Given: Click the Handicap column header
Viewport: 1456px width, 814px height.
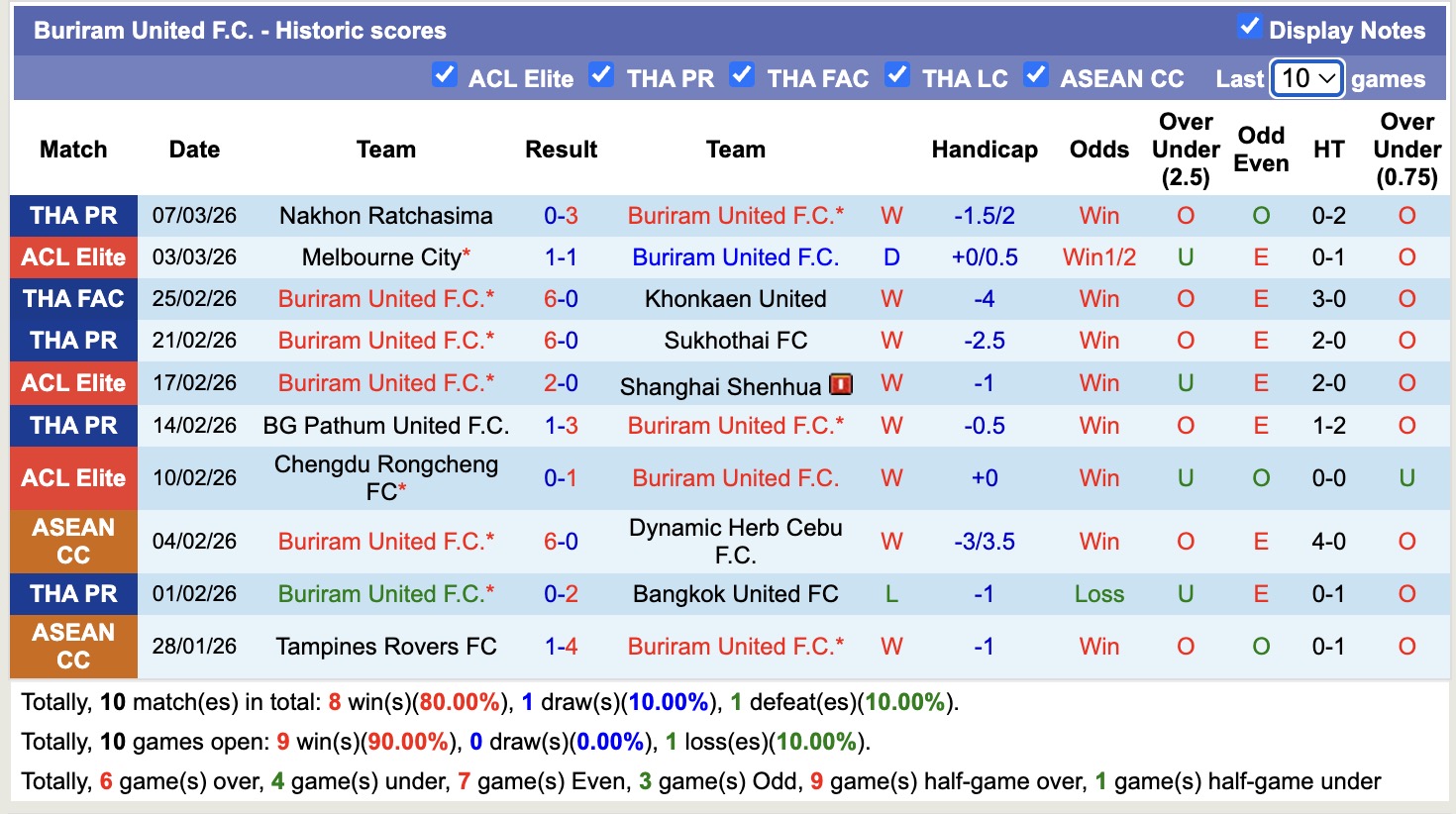Looking at the screenshot, I should 984,150.
